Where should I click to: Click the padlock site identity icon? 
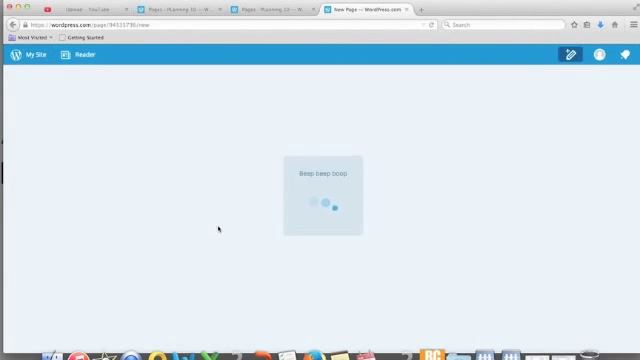tap(25, 25)
